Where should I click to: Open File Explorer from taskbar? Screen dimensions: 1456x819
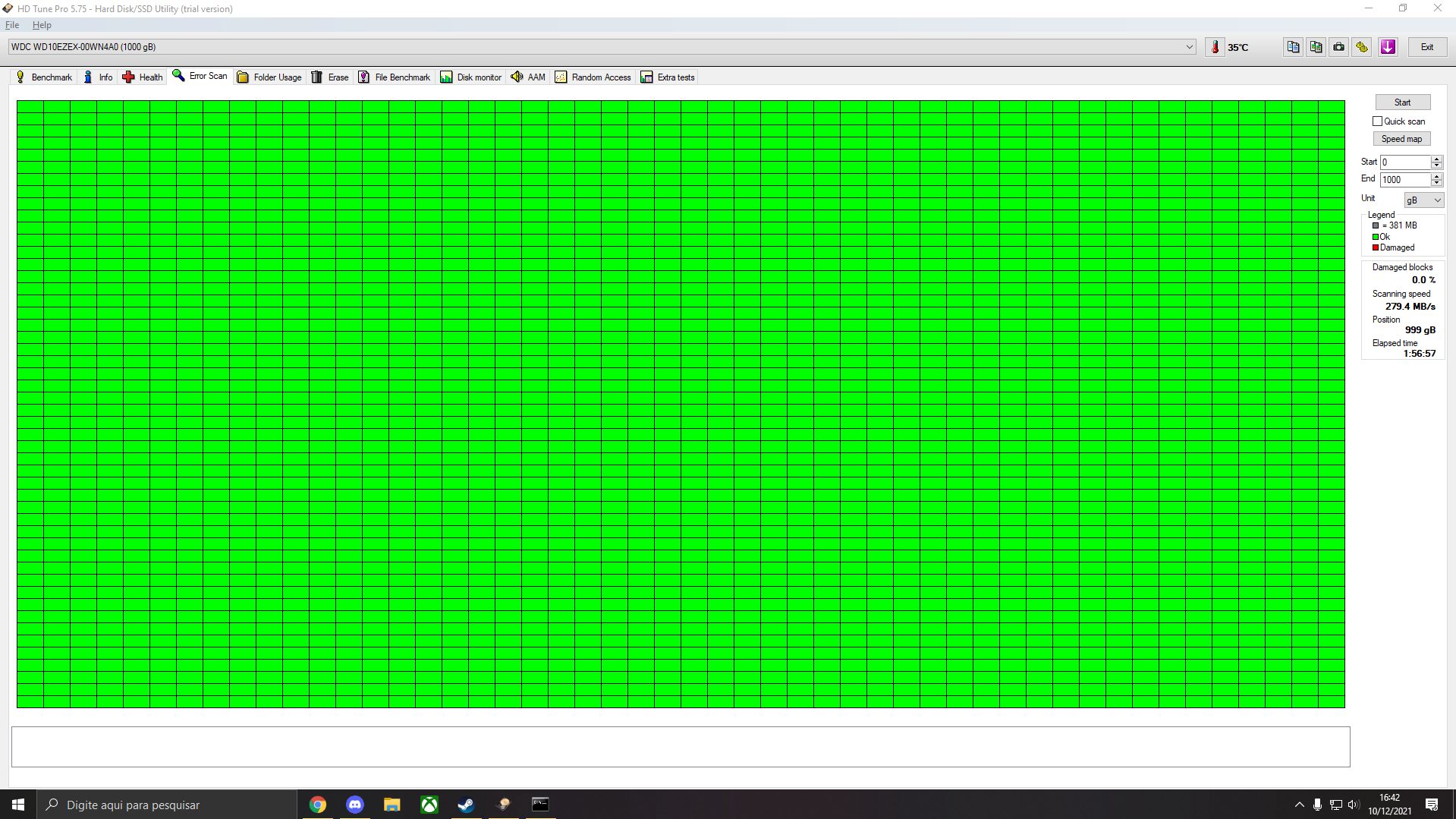[392, 805]
